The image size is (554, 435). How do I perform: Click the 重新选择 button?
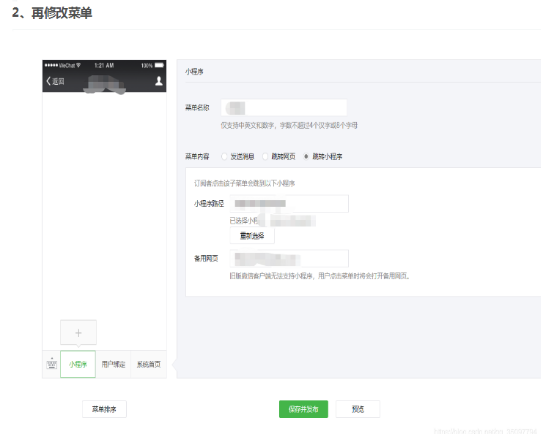coord(252,235)
